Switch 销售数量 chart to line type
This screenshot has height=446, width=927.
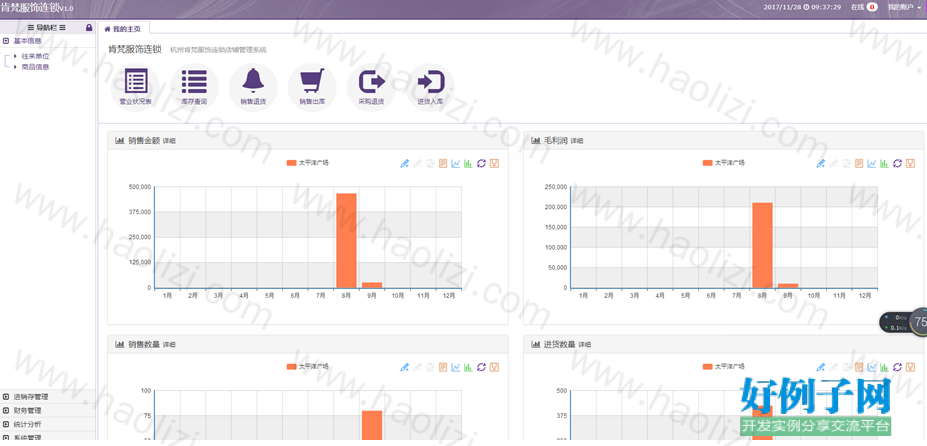point(456,367)
